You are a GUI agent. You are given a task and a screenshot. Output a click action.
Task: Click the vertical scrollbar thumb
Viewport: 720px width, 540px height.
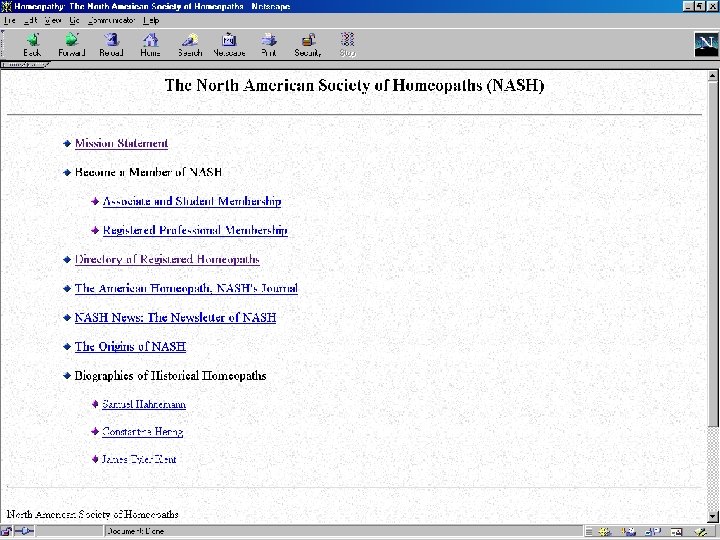click(713, 254)
